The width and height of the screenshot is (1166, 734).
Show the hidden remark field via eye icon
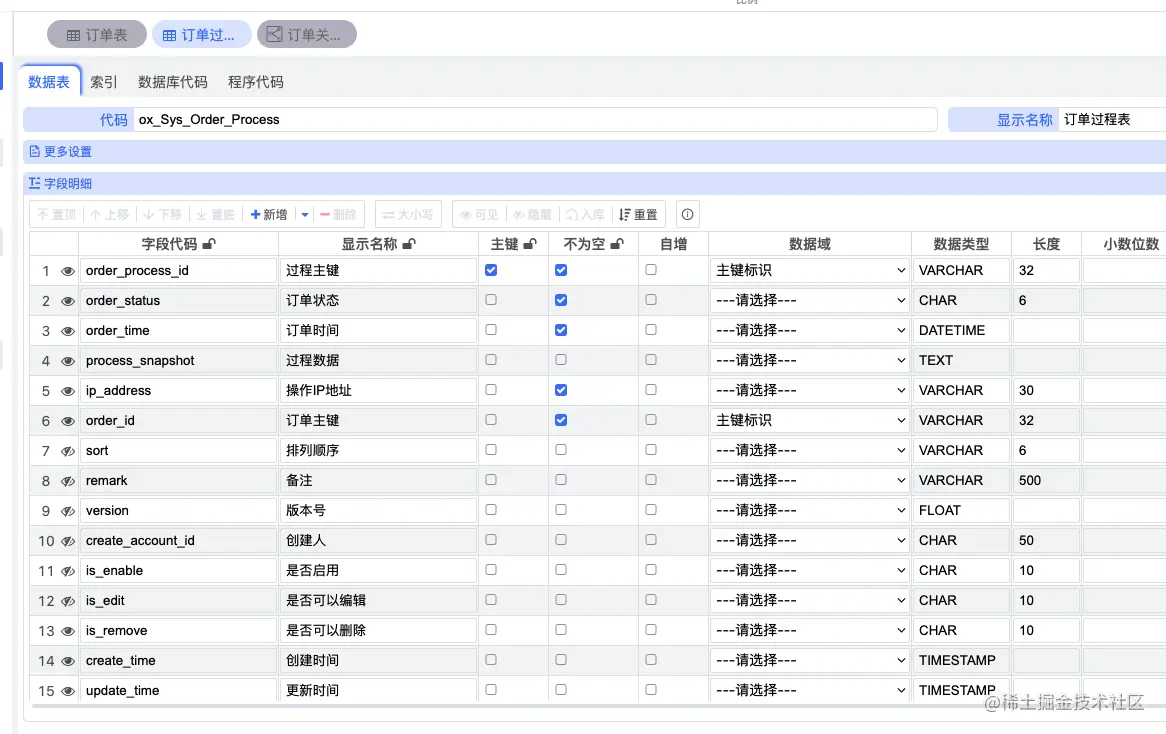tap(68, 480)
